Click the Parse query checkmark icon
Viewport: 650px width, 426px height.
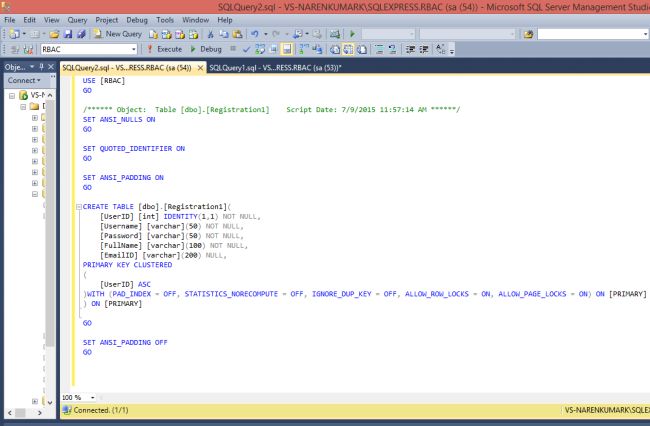point(246,48)
